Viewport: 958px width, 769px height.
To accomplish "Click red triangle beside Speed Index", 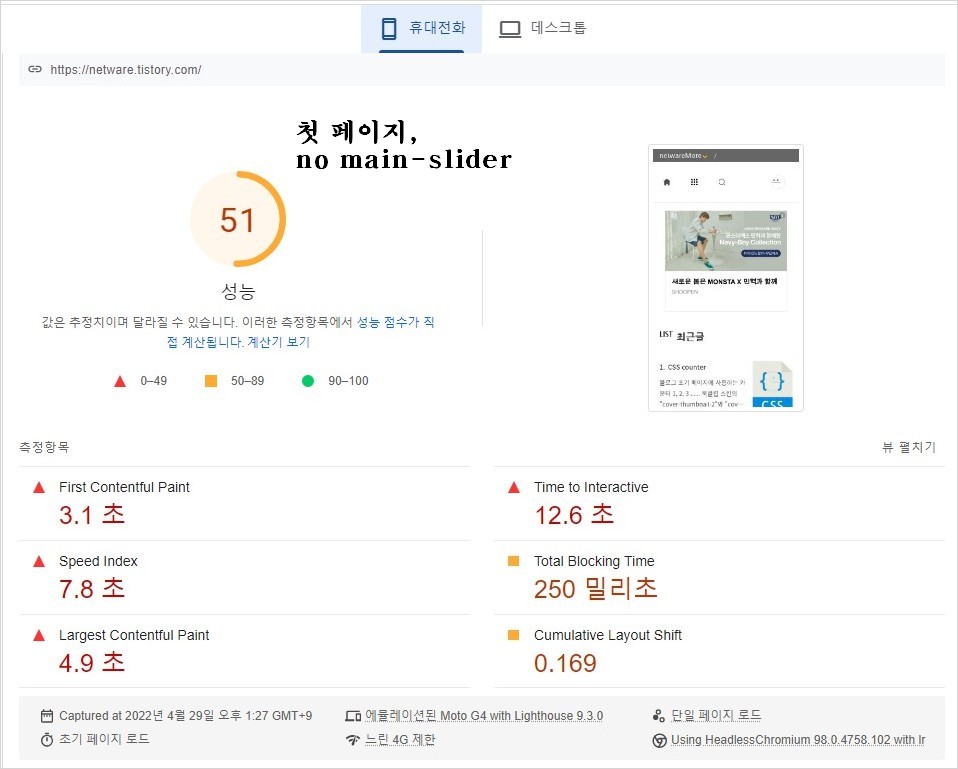I will (x=39, y=561).
